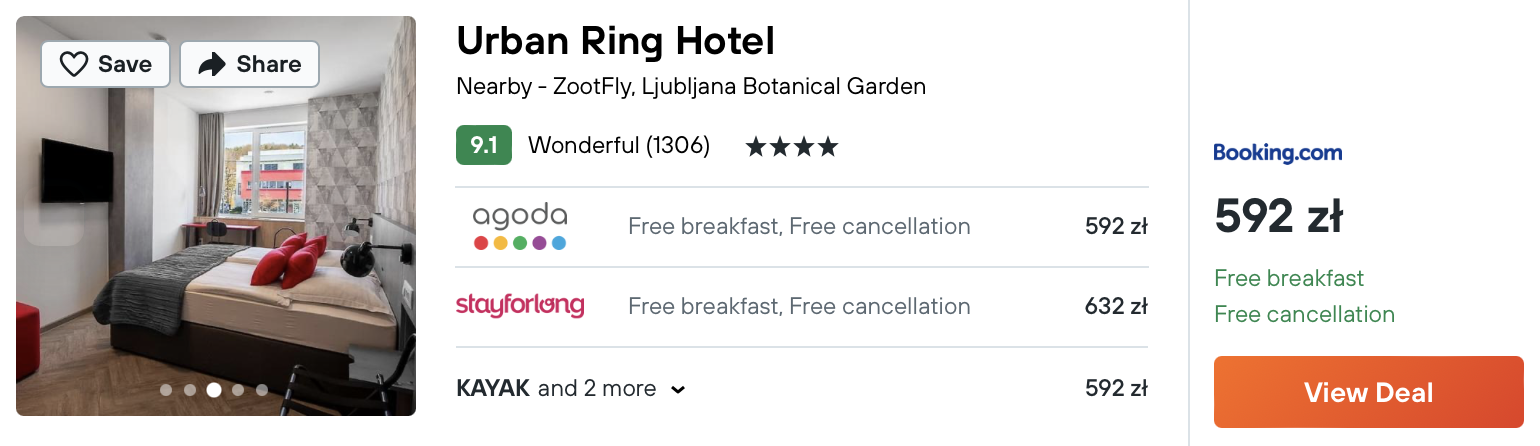Click the Share arrow button
1540x446 pixels.
click(249, 64)
